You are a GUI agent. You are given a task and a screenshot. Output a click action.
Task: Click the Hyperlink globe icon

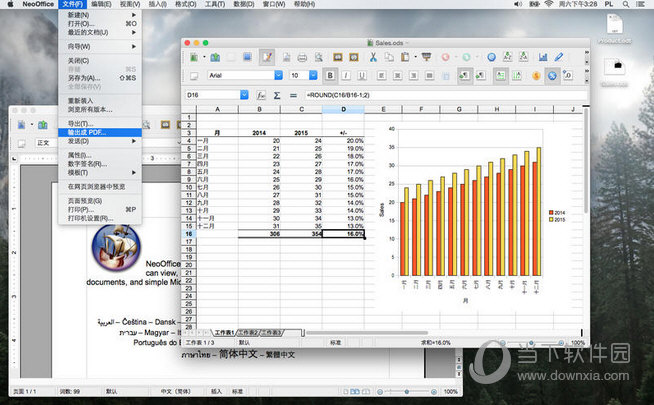[491, 57]
